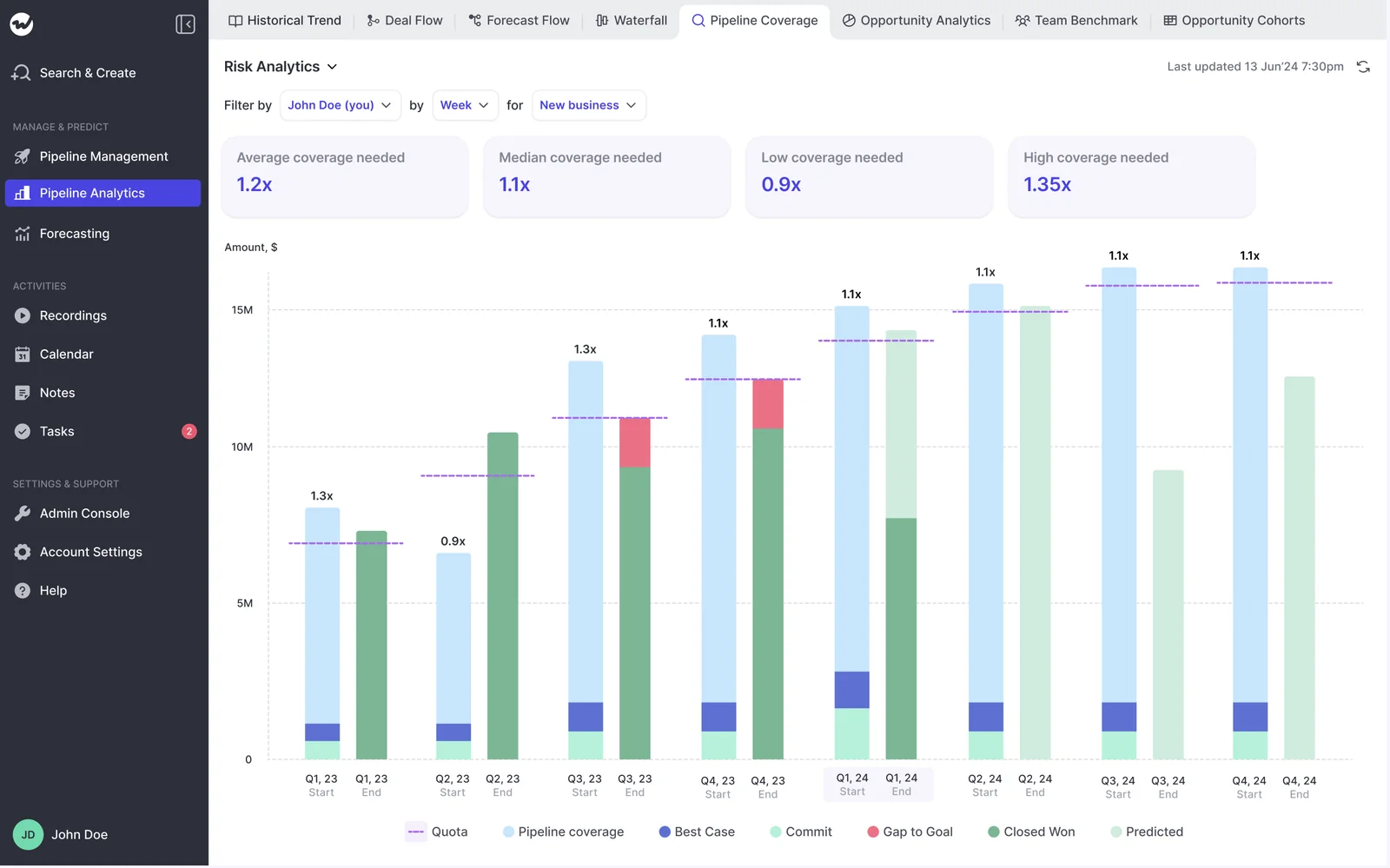Click the Deal Flow tab icon
The width and height of the screenshot is (1390, 868).
[x=374, y=20]
